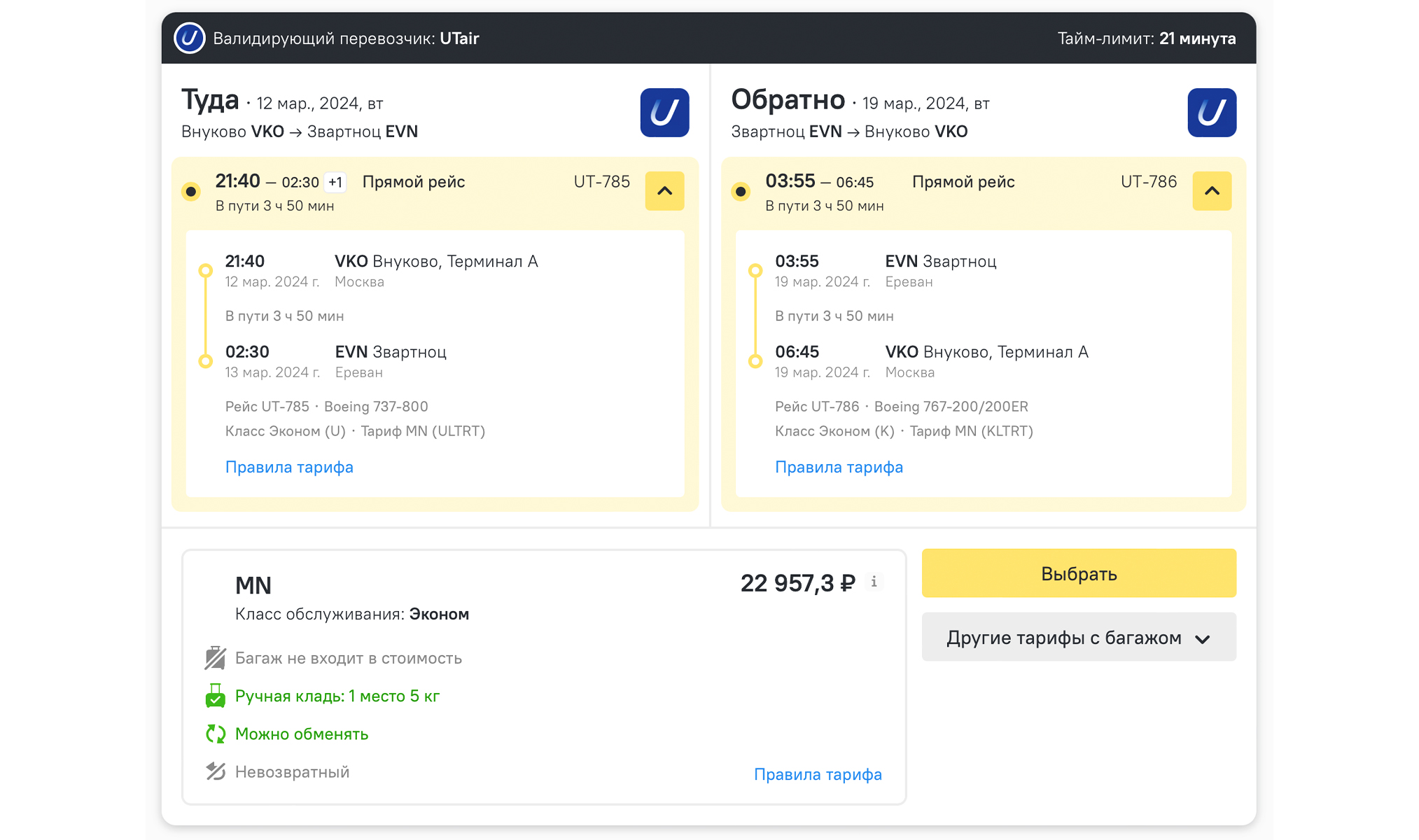Screen dimensions: 1419x840
Task: Collapse return flight UT-786 details
Action: 1211,191
